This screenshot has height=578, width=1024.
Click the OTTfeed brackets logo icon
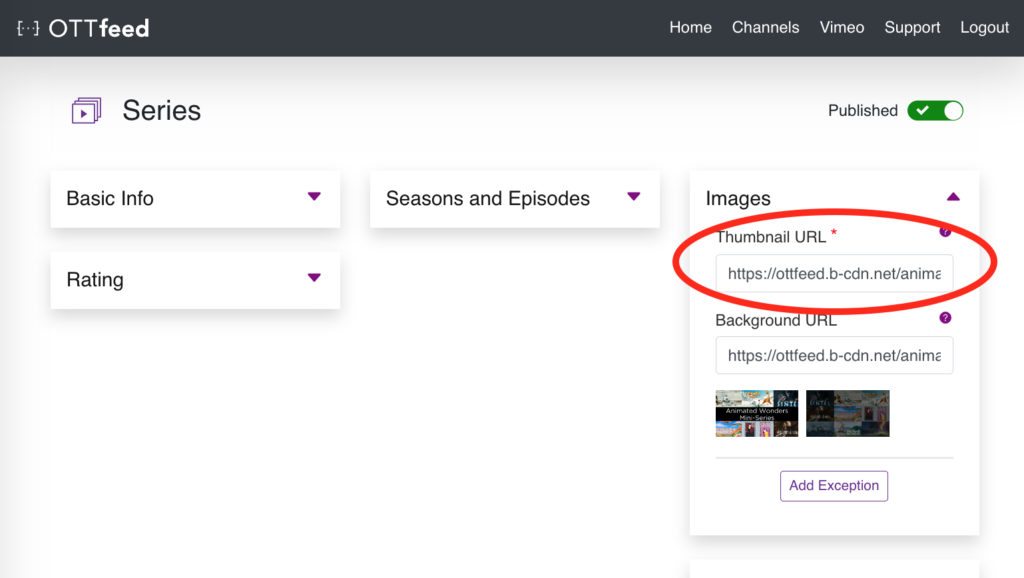click(29, 28)
